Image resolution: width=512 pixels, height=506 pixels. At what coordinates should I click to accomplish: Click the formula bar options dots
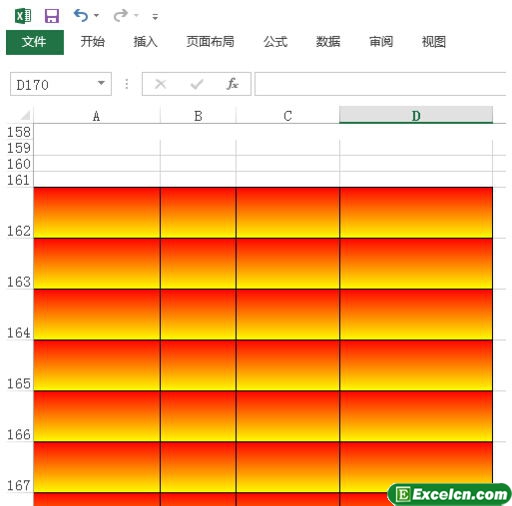coord(127,84)
